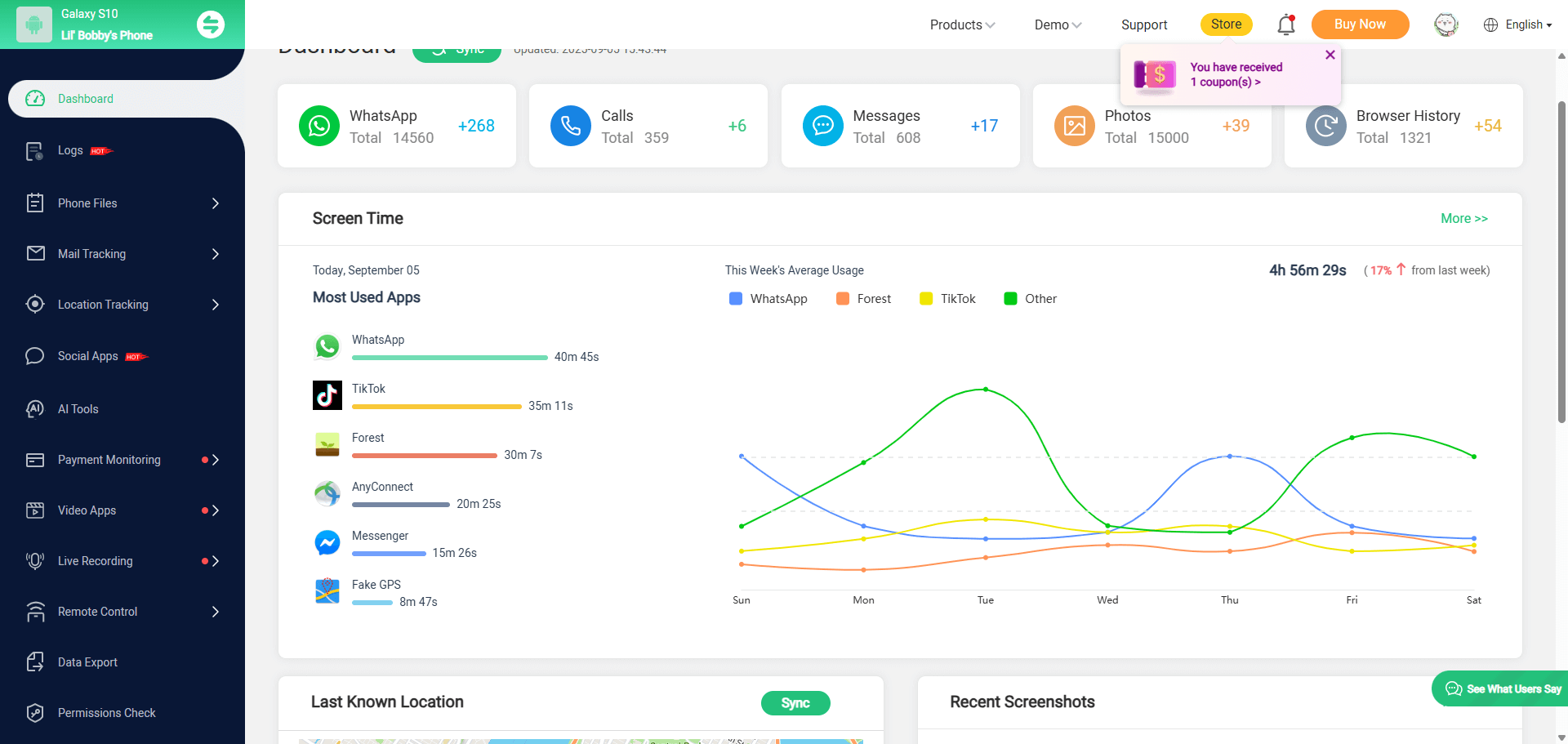The width and height of the screenshot is (1568, 744).
Task: Click the Fake GPS app icon
Action: (327, 591)
